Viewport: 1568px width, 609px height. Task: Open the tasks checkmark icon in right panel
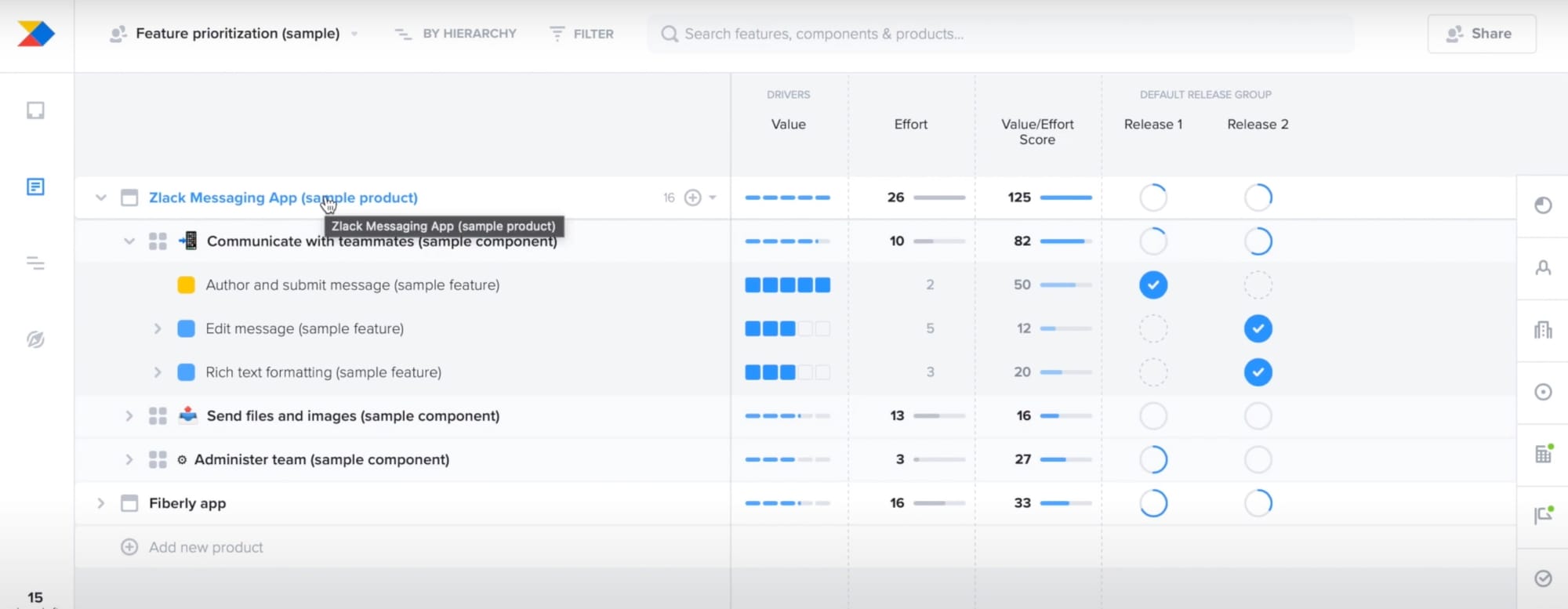tap(1543, 578)
